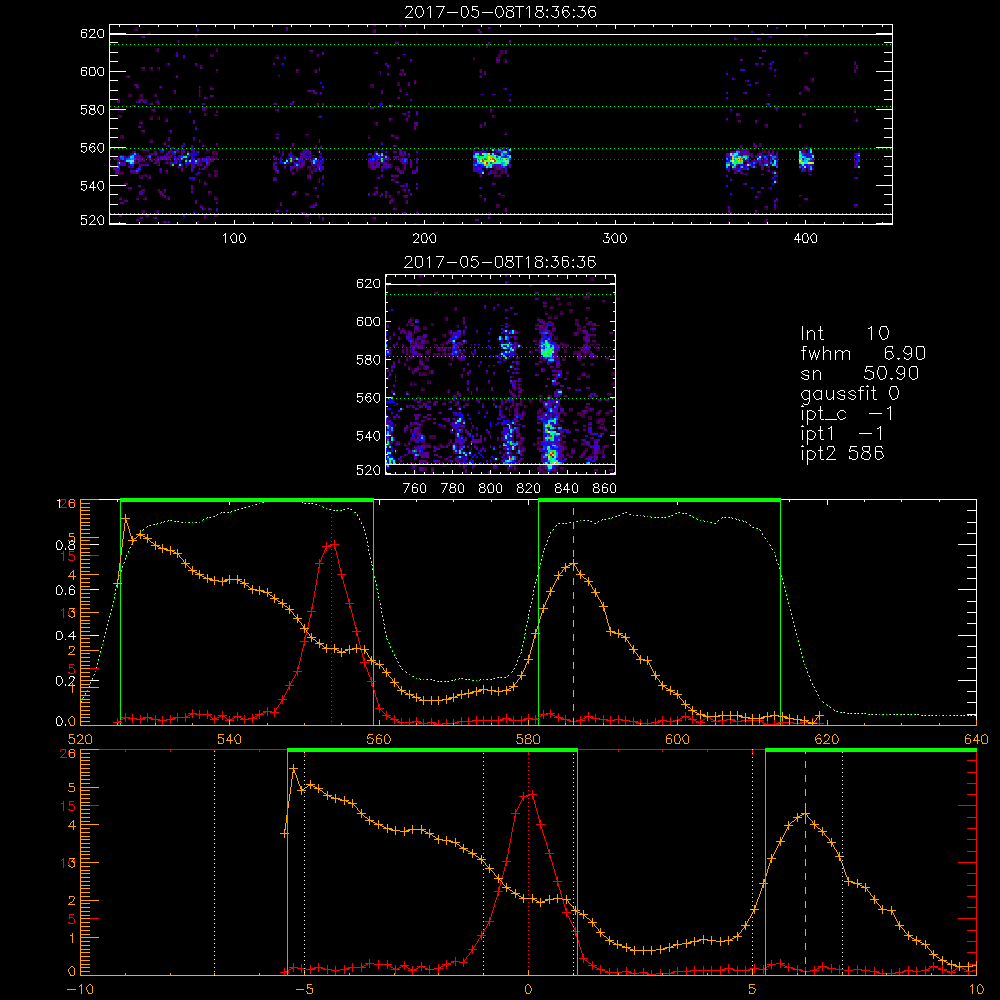This screenshot has width=1000, height=1000.
Task: Click the bright emission blob near x=230 in top image
Action: [x=492, y=160]
